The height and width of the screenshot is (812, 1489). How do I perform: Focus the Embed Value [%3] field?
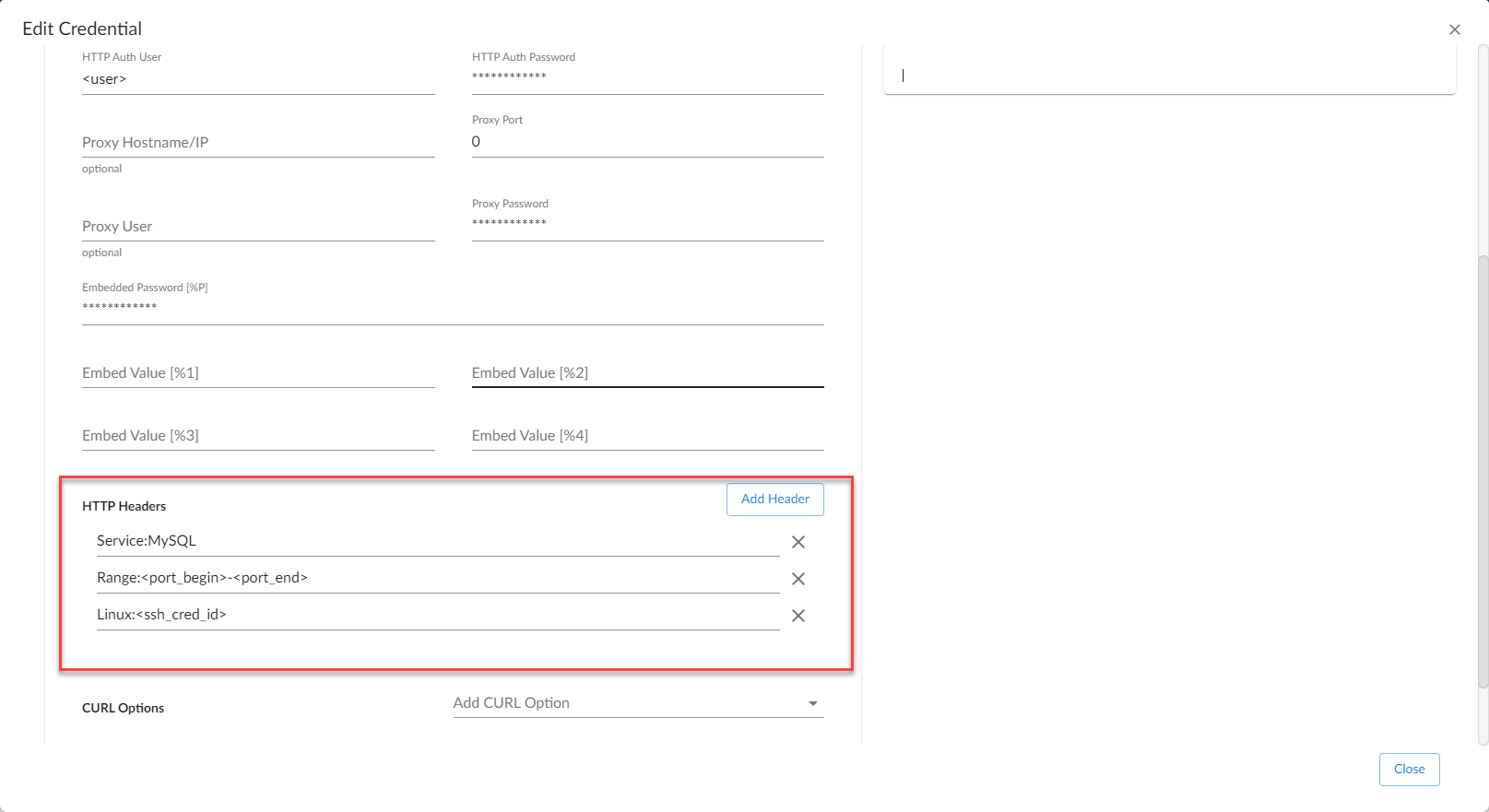pyautogui.click(x=258, y=436)
